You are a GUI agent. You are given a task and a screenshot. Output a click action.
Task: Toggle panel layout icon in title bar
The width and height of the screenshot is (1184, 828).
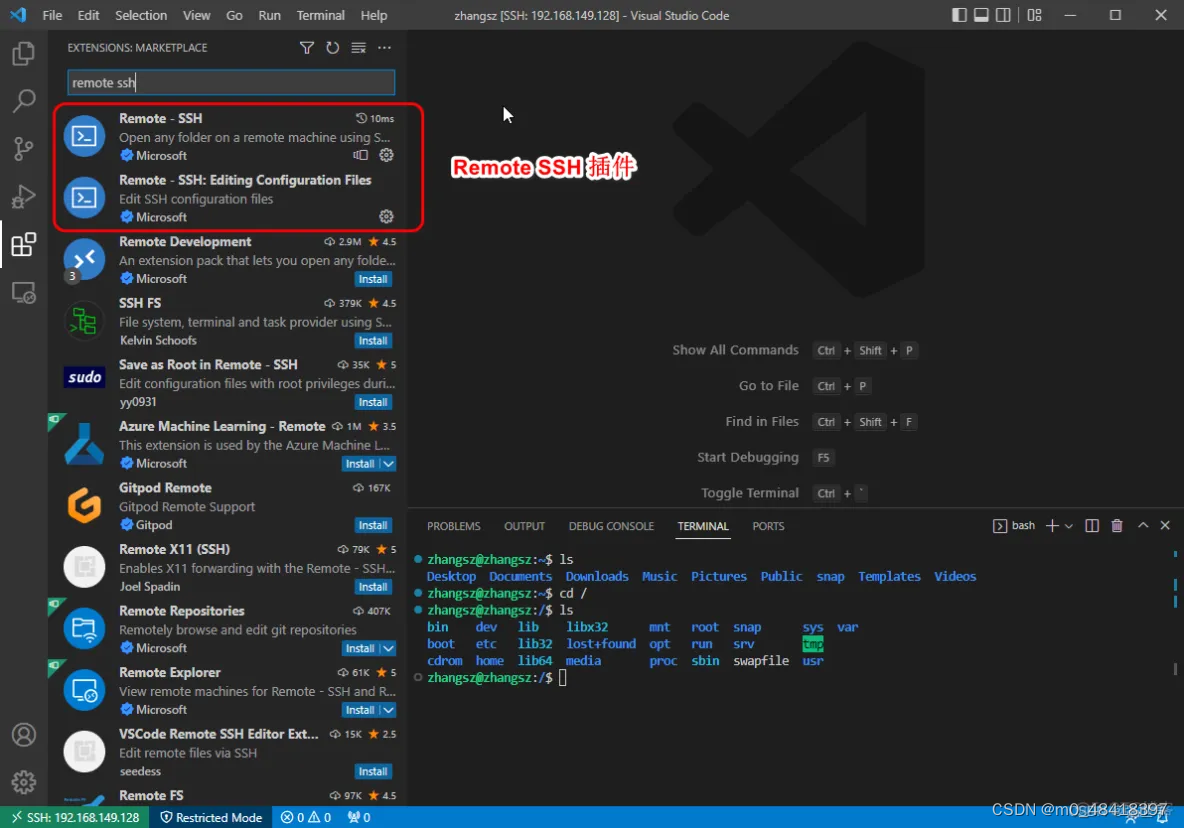tap(981, 15)
